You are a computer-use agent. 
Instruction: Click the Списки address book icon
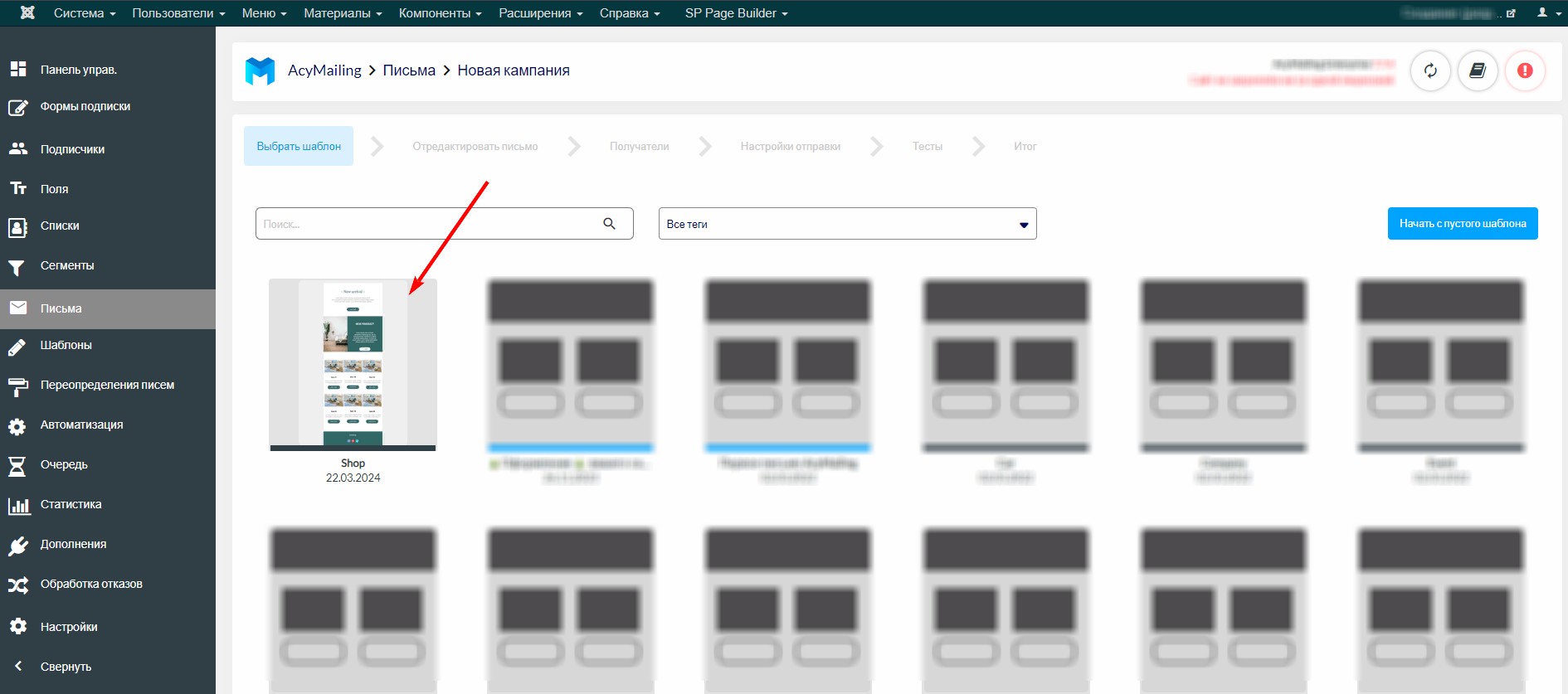click(18, 227)
